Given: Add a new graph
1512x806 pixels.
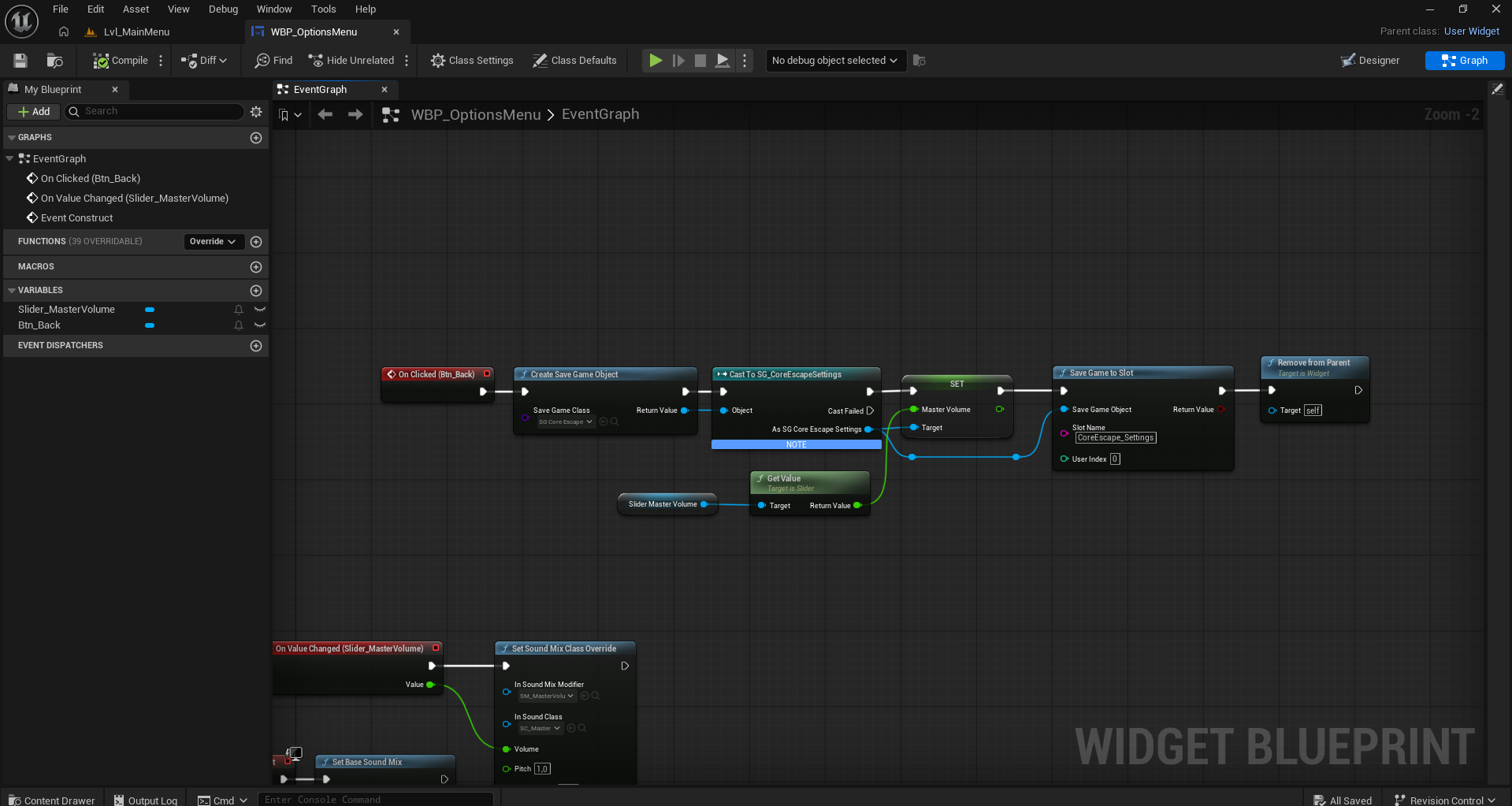Looking at the screenshot, I should (x=256, y=138).
